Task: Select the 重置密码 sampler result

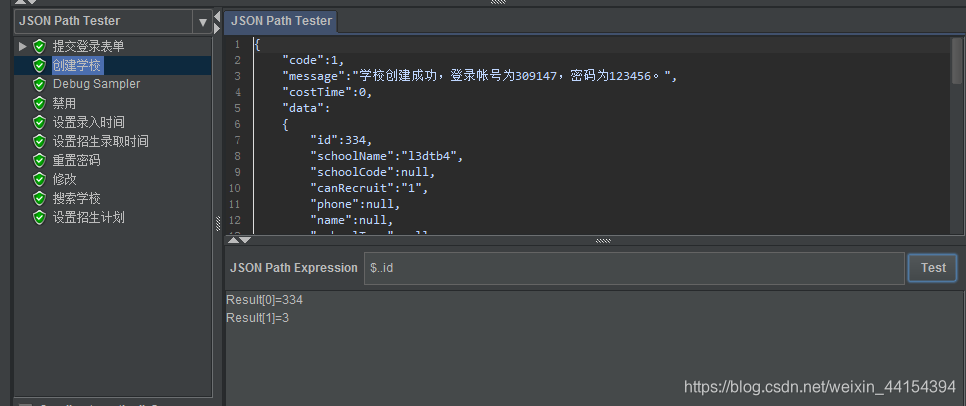Action: point(76,161)
